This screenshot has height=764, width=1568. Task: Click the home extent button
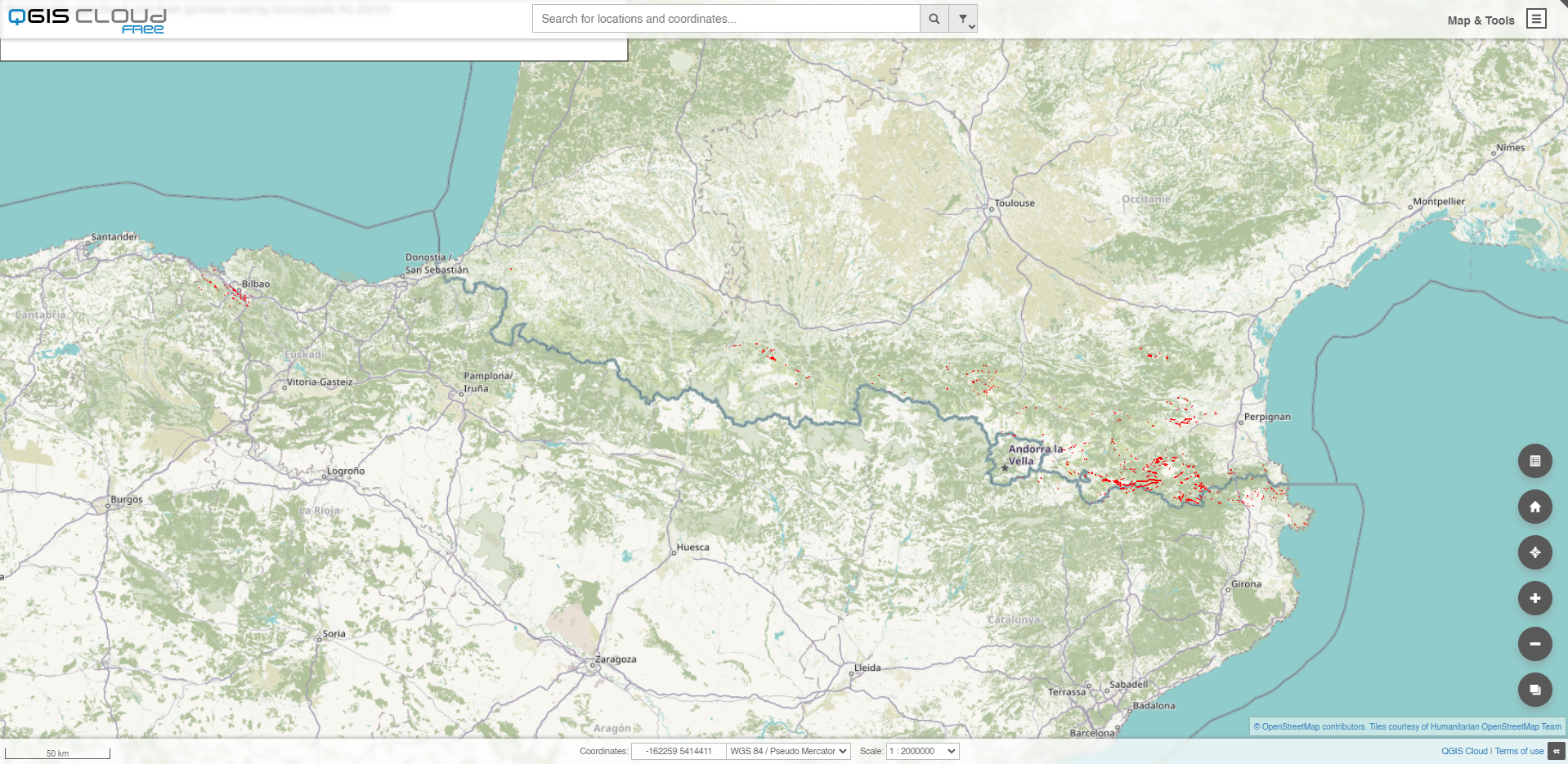[1534, 507]
